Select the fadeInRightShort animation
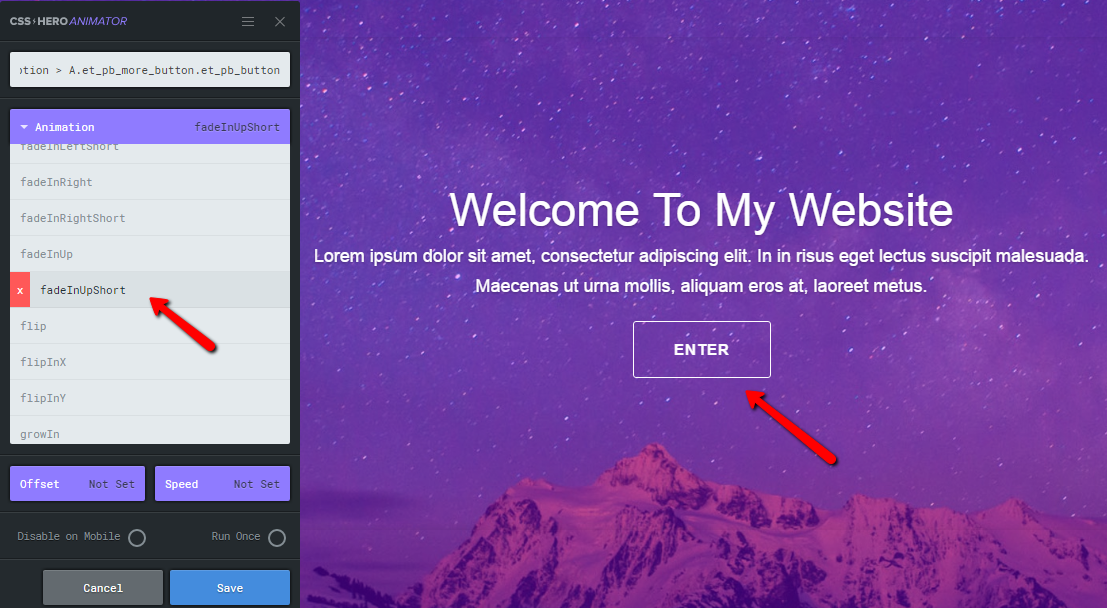This screenshot has height=608, width=1107. tap(150, 218)
